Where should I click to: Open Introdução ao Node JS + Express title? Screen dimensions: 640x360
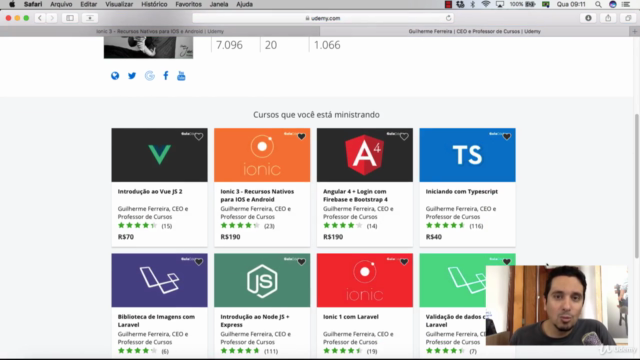(x=255, y=321)
